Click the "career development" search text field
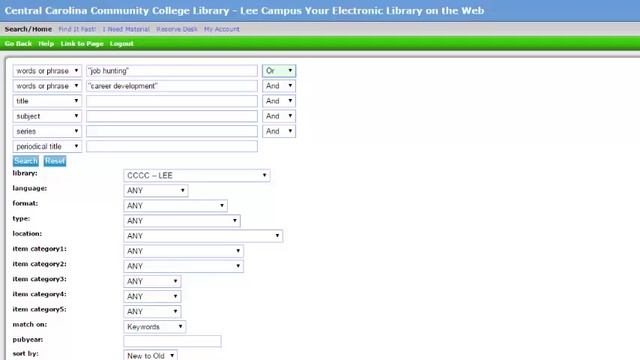 click(x=172, y=86)
